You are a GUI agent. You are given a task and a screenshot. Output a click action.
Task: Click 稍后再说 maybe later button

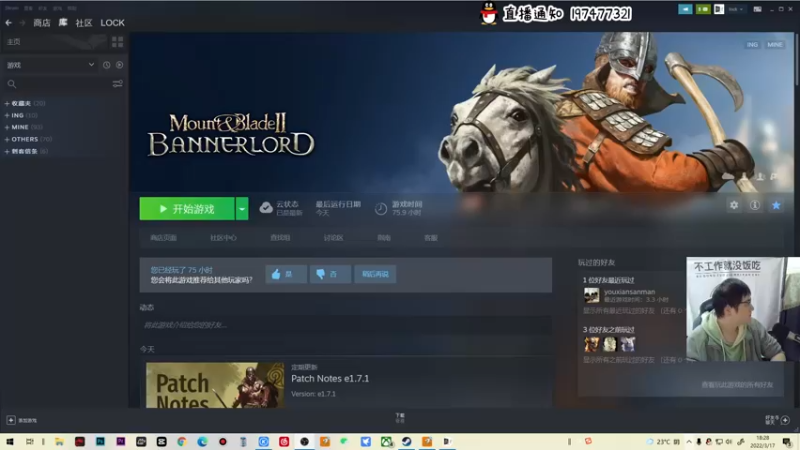point(375,274)
